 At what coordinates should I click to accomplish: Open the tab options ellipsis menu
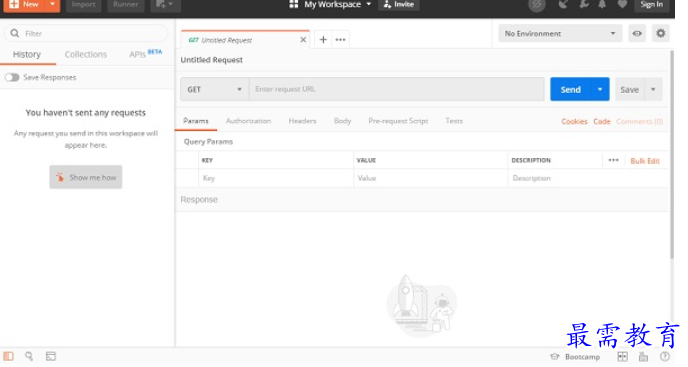[340, 40]
